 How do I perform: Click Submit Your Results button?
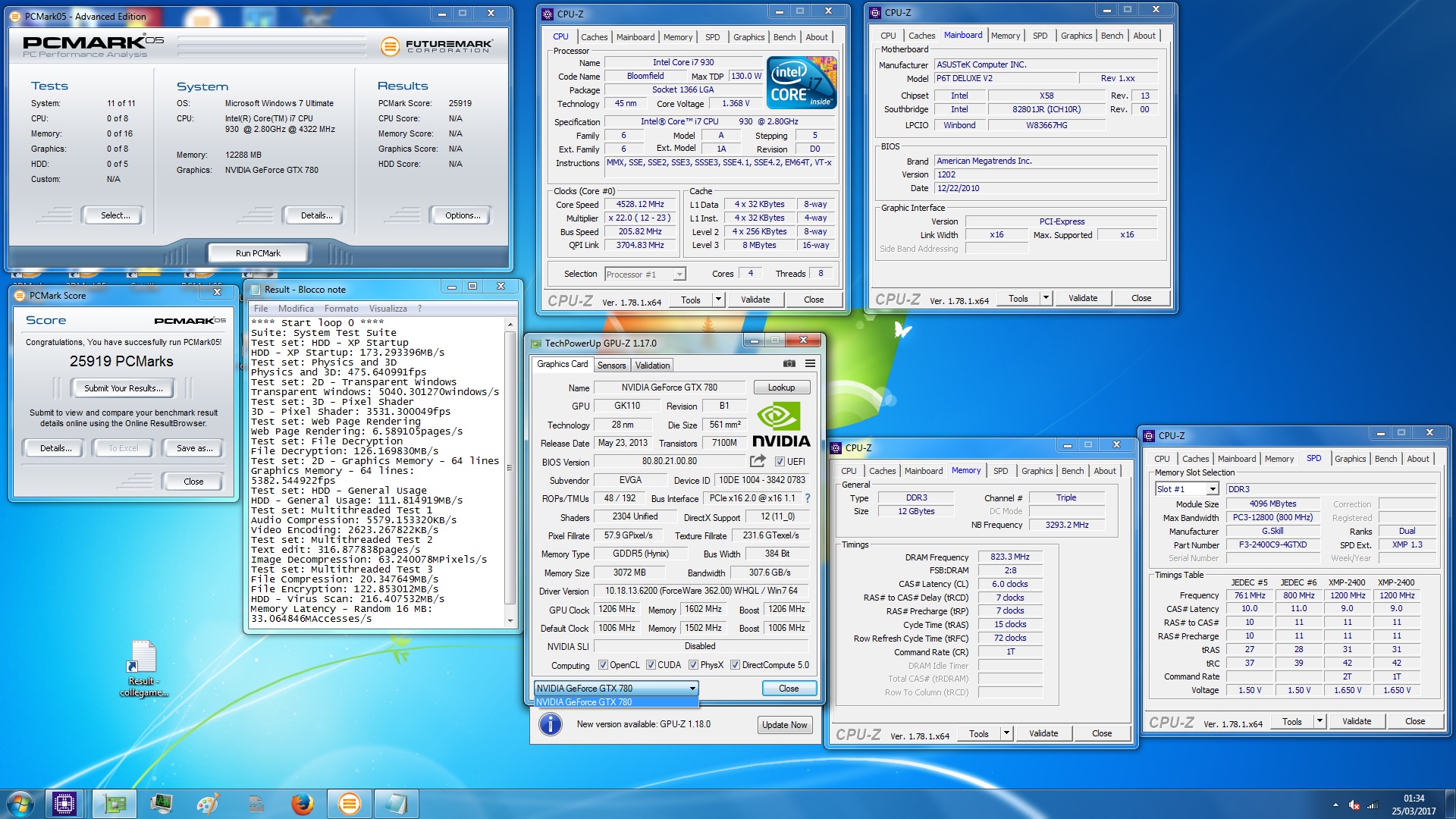(123, 388)
